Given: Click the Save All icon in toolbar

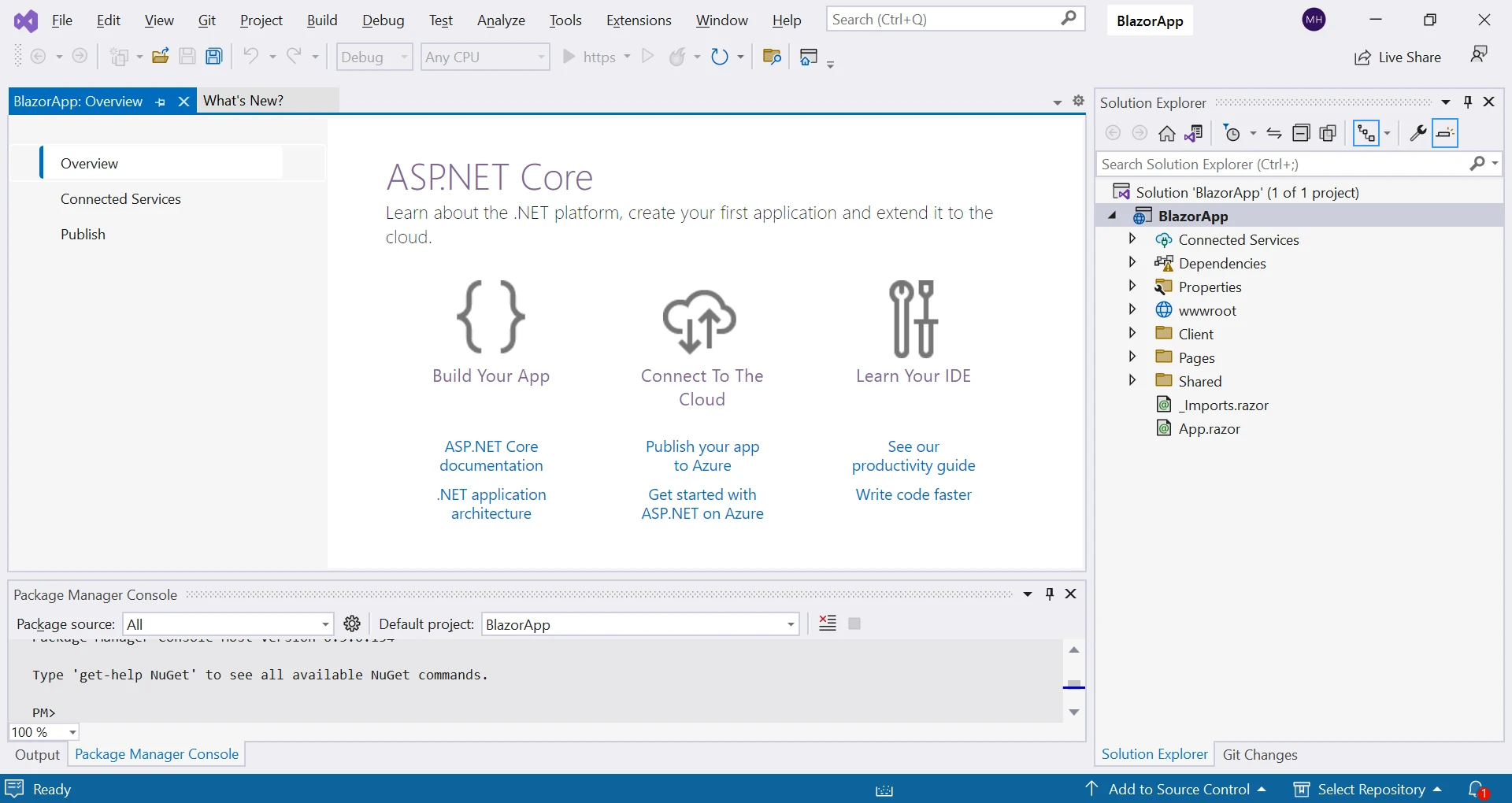Looking at the screenshot, I should 214,57.
